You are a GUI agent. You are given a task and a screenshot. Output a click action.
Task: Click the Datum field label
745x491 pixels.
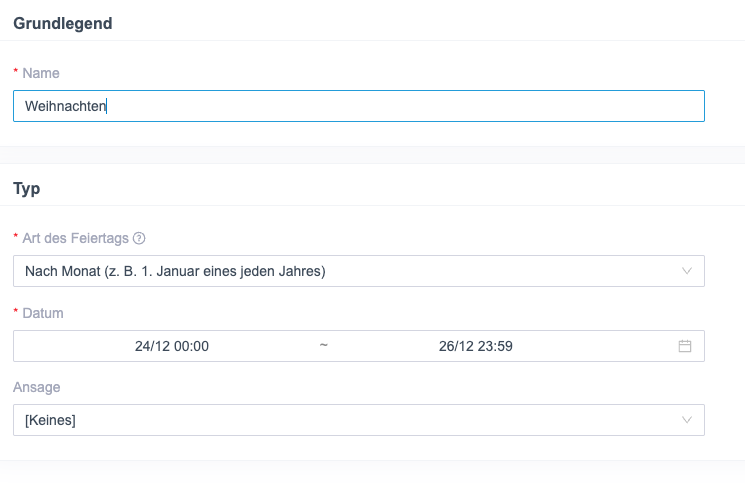point(43,313)
